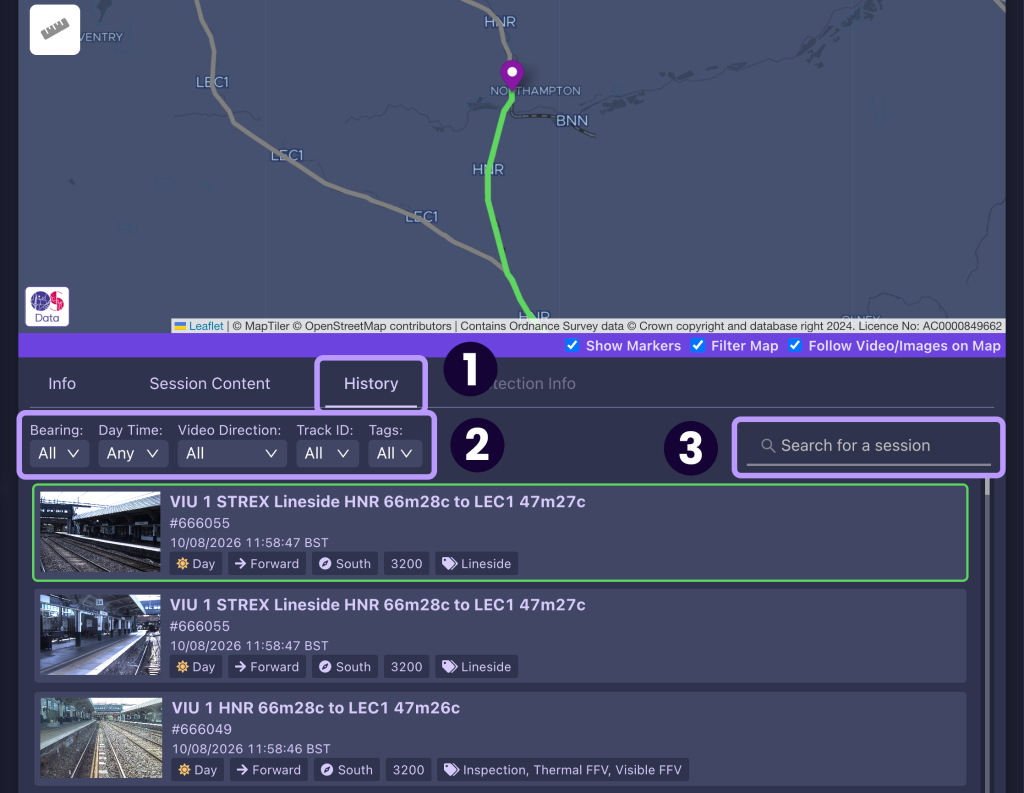Switch to the Info tab
Image resolution: width=1024 pixels, height=793 pixels.
click(x=62, y=383)
